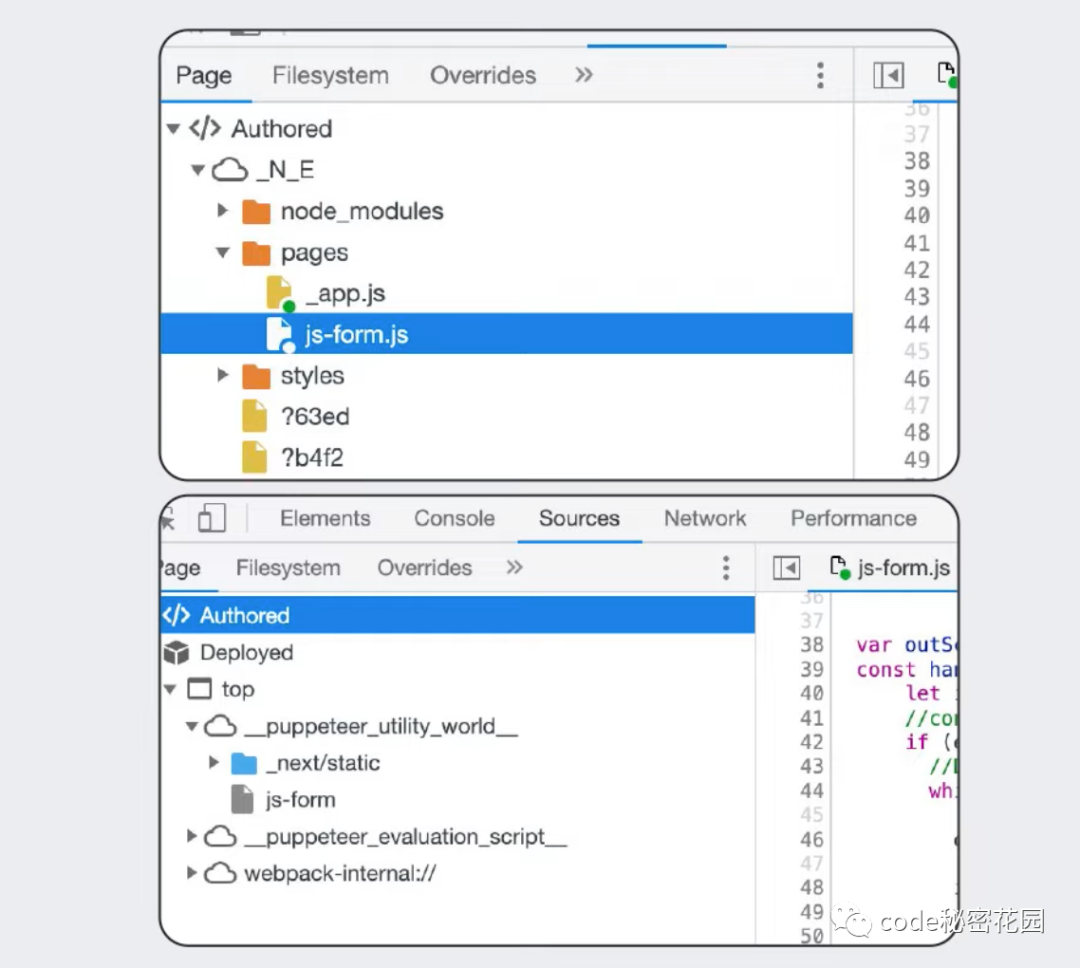Image resolution: width=1080 pixels, height=968 pixels.
Task: Click the __puppeteer_utility_world__ cloud icon
Action: click(220, 726)
